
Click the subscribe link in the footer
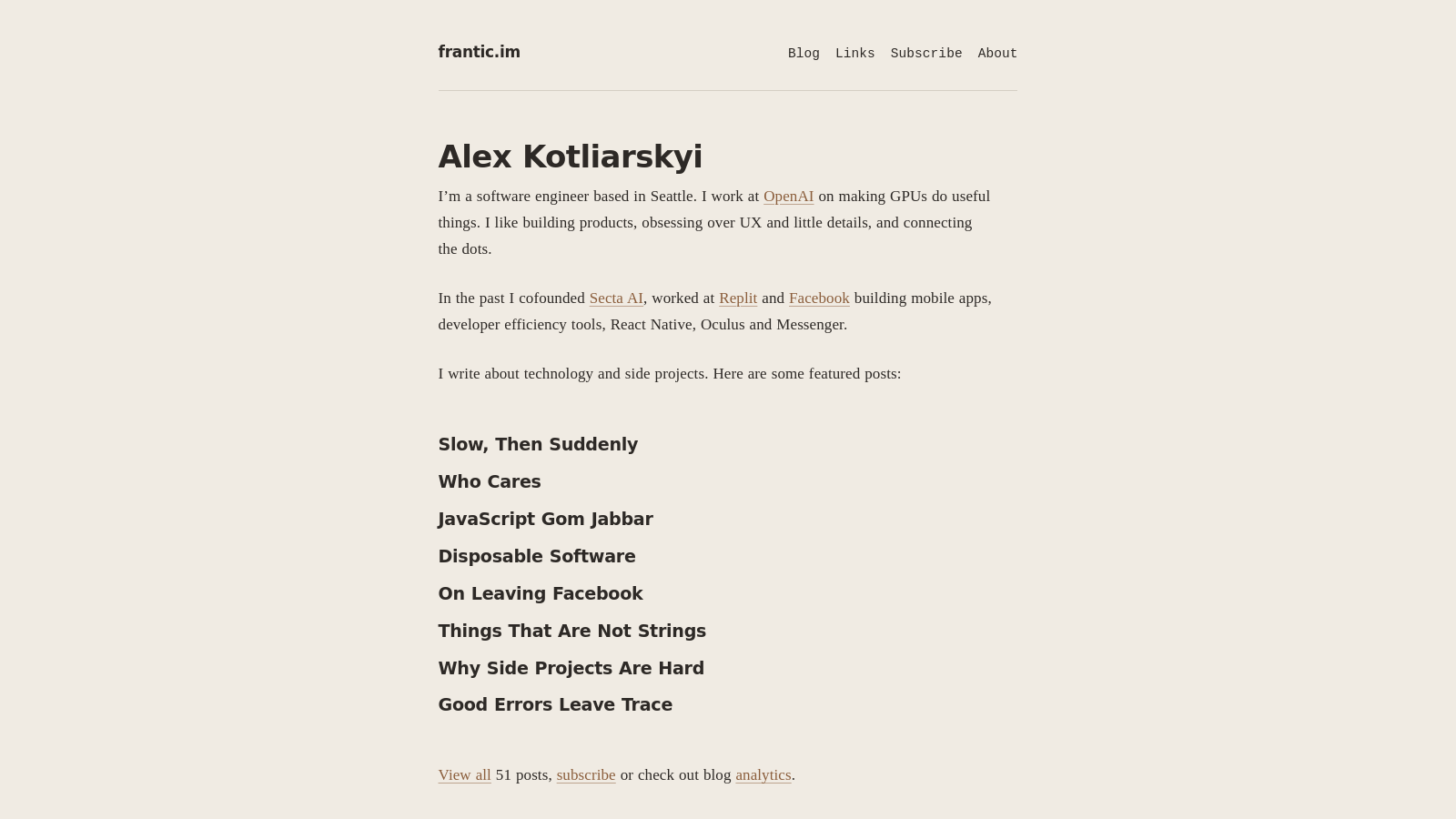click(x=585, y=774)
